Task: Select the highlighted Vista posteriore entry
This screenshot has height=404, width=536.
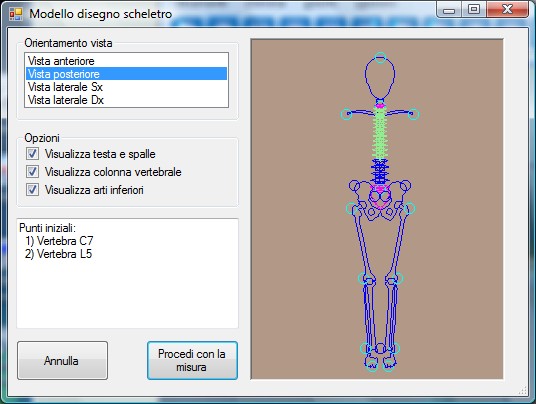Action: pos(126,74)
